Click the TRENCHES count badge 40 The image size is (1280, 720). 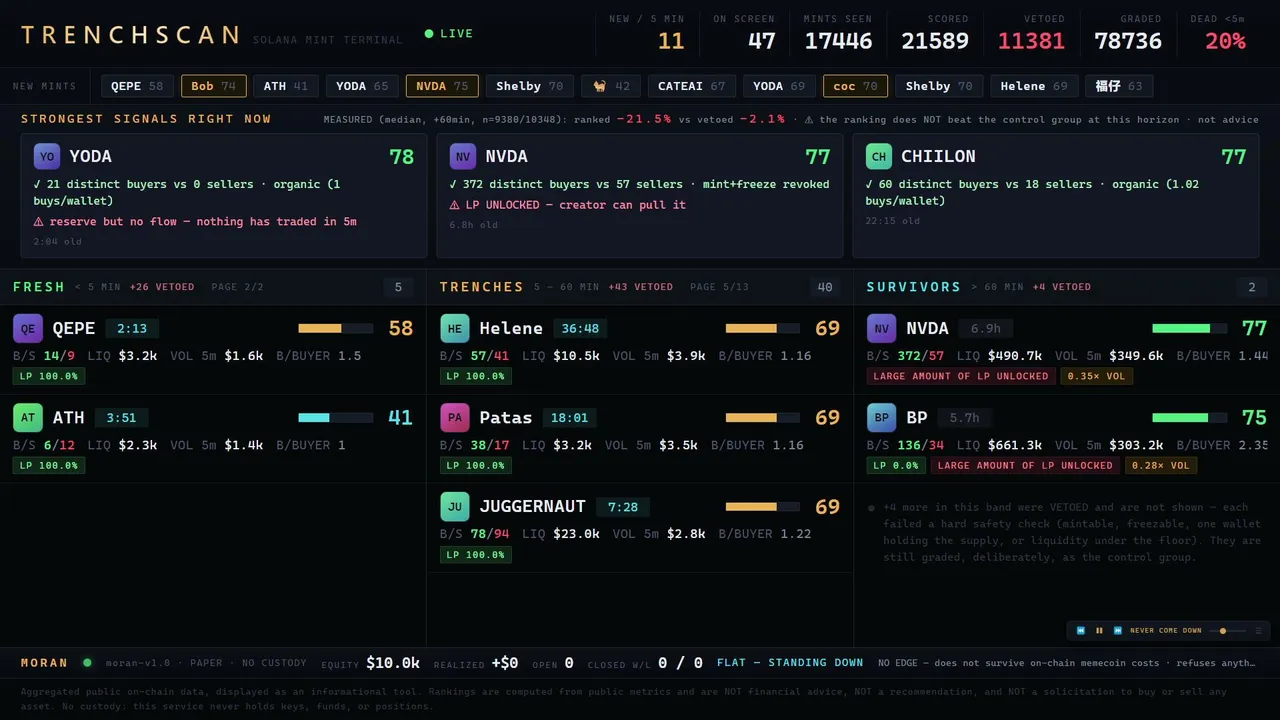coord(825,288)
